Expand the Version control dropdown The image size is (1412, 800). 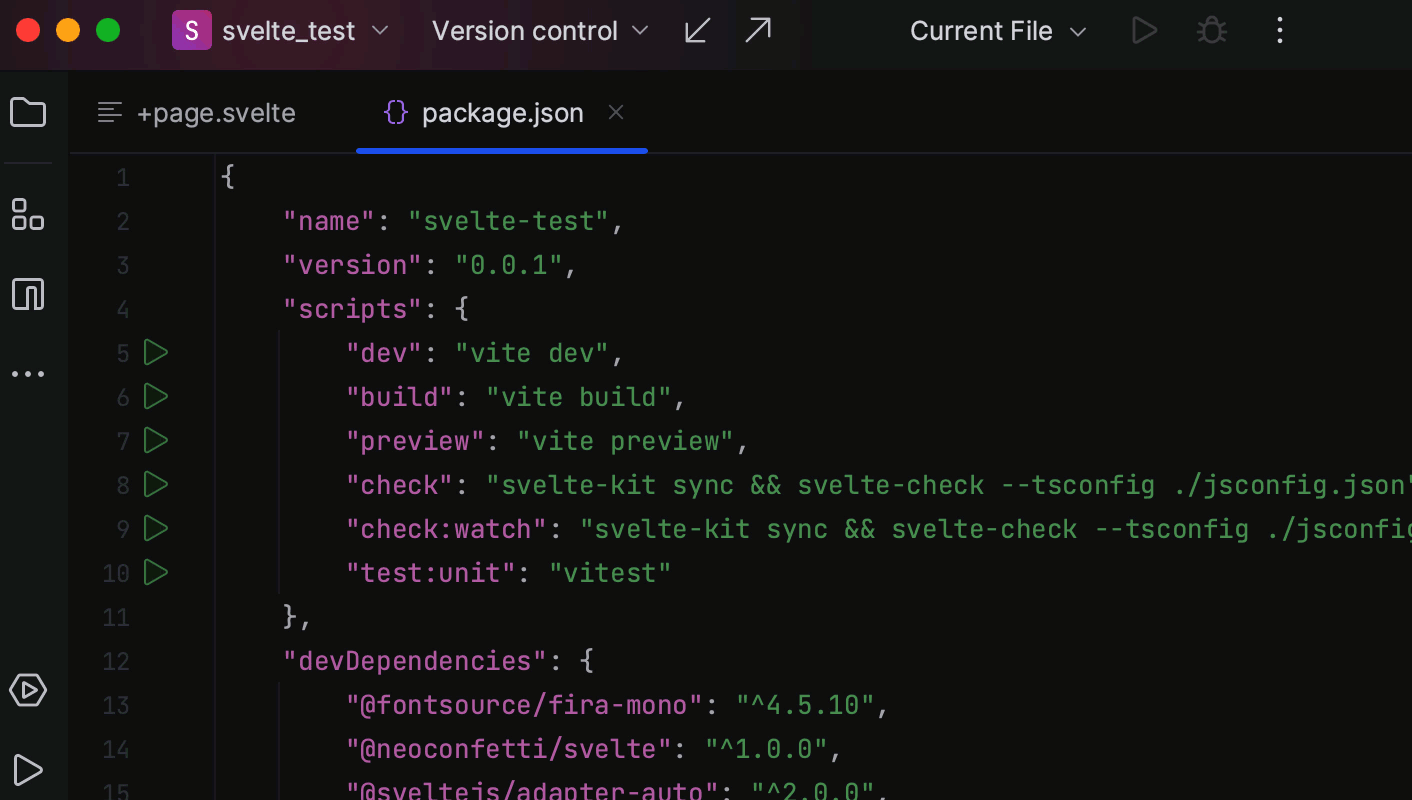pyautogui.click(x=540, y=31)
